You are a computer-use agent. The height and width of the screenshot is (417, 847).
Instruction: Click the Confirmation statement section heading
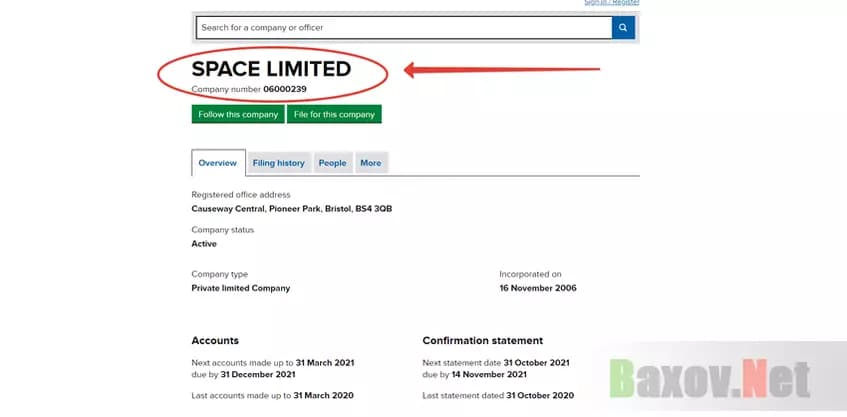(482, 340)
